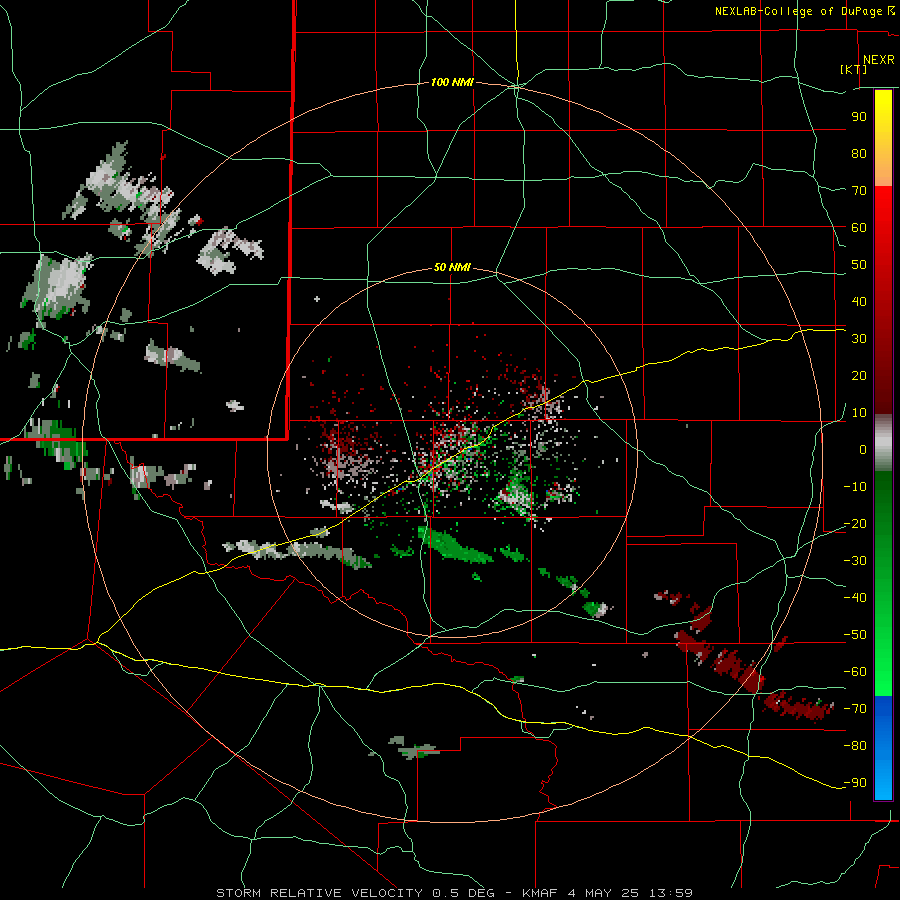The width and height of the screenshot is (900, 900).
Task: Click the "[KT]" units label
Action: 854,69
